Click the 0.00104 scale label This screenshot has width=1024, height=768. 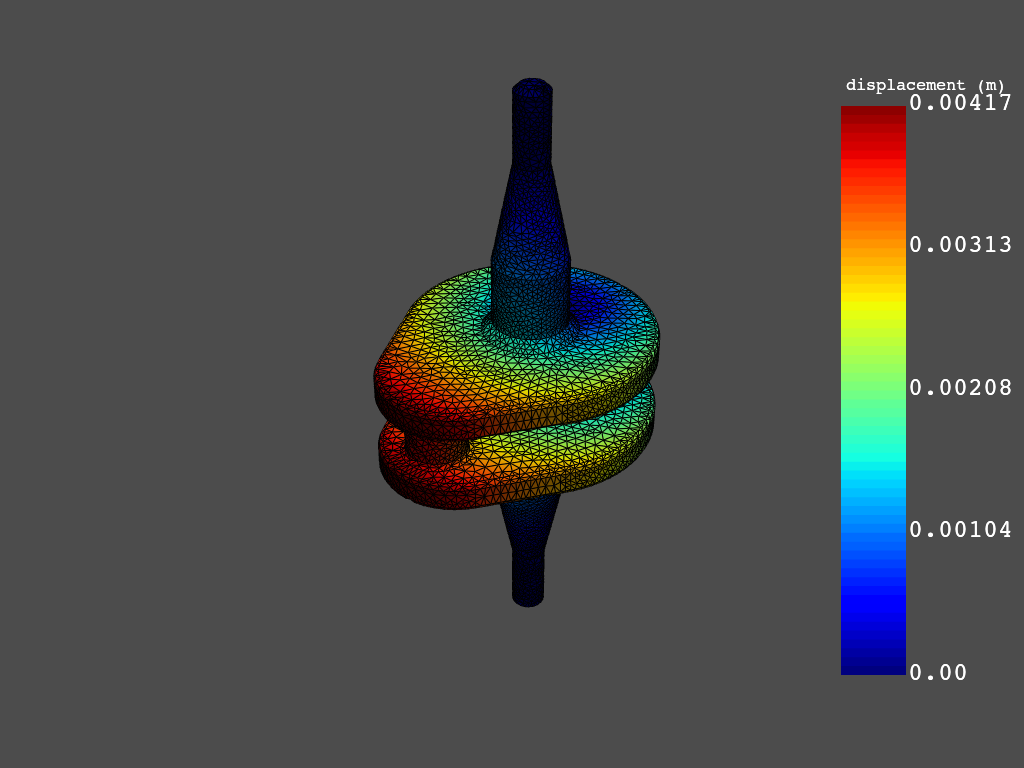(x=960, y=529)
